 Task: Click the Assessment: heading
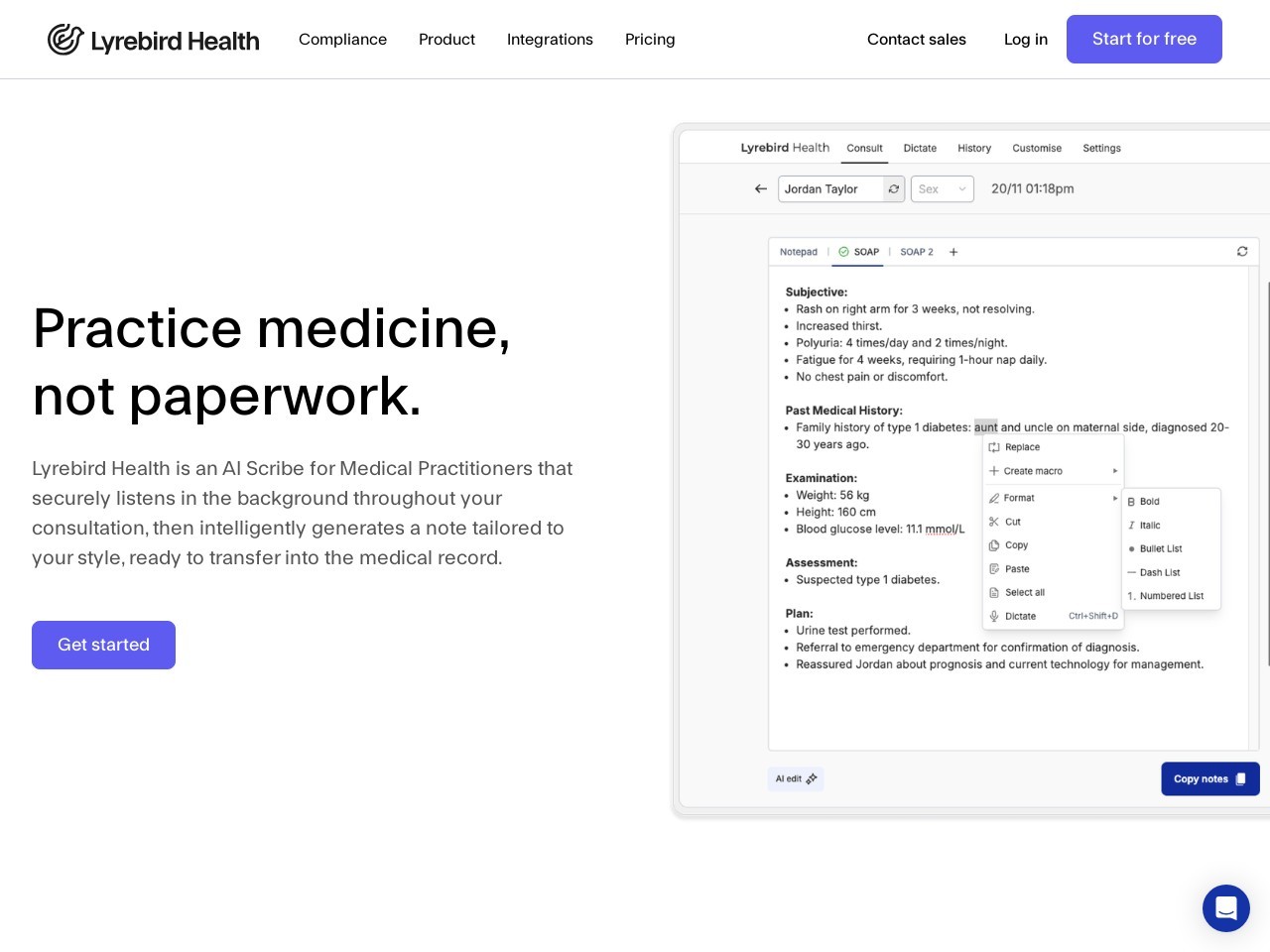click(821, 562)
